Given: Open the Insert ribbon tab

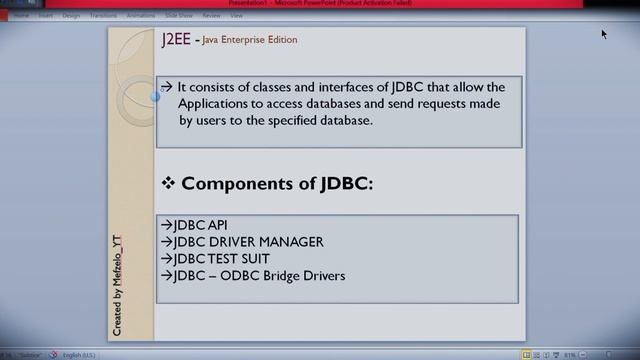Looking at the screenshot, I should tap(46, 16).
